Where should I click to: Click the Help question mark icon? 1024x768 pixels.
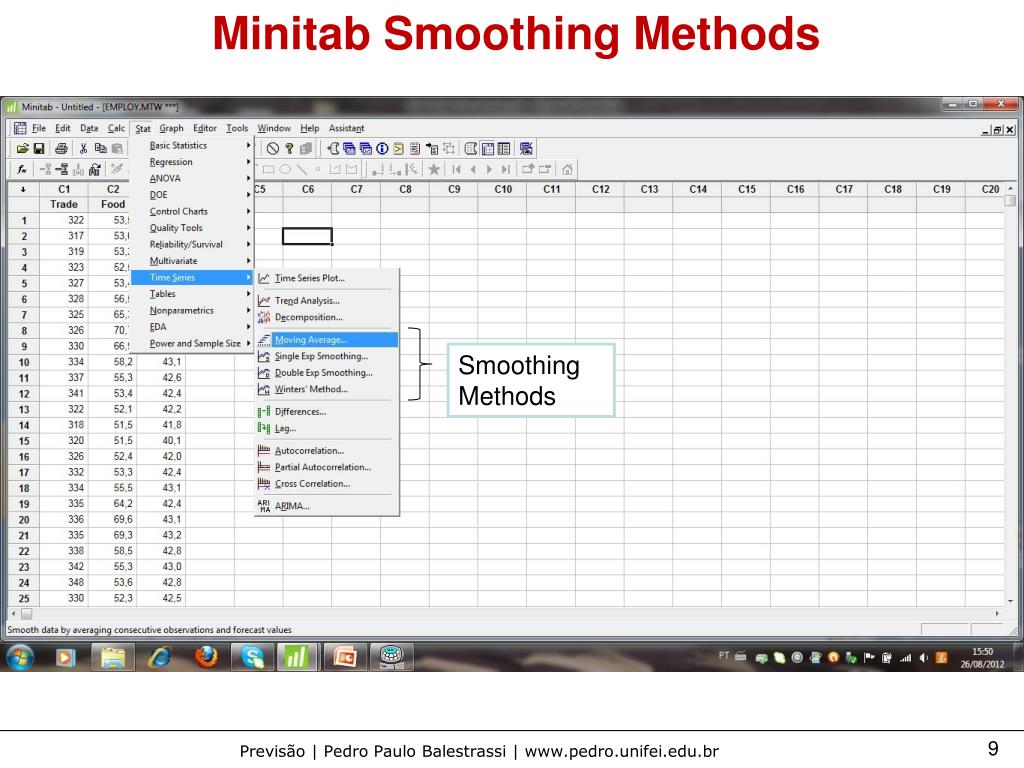point(289,149)
